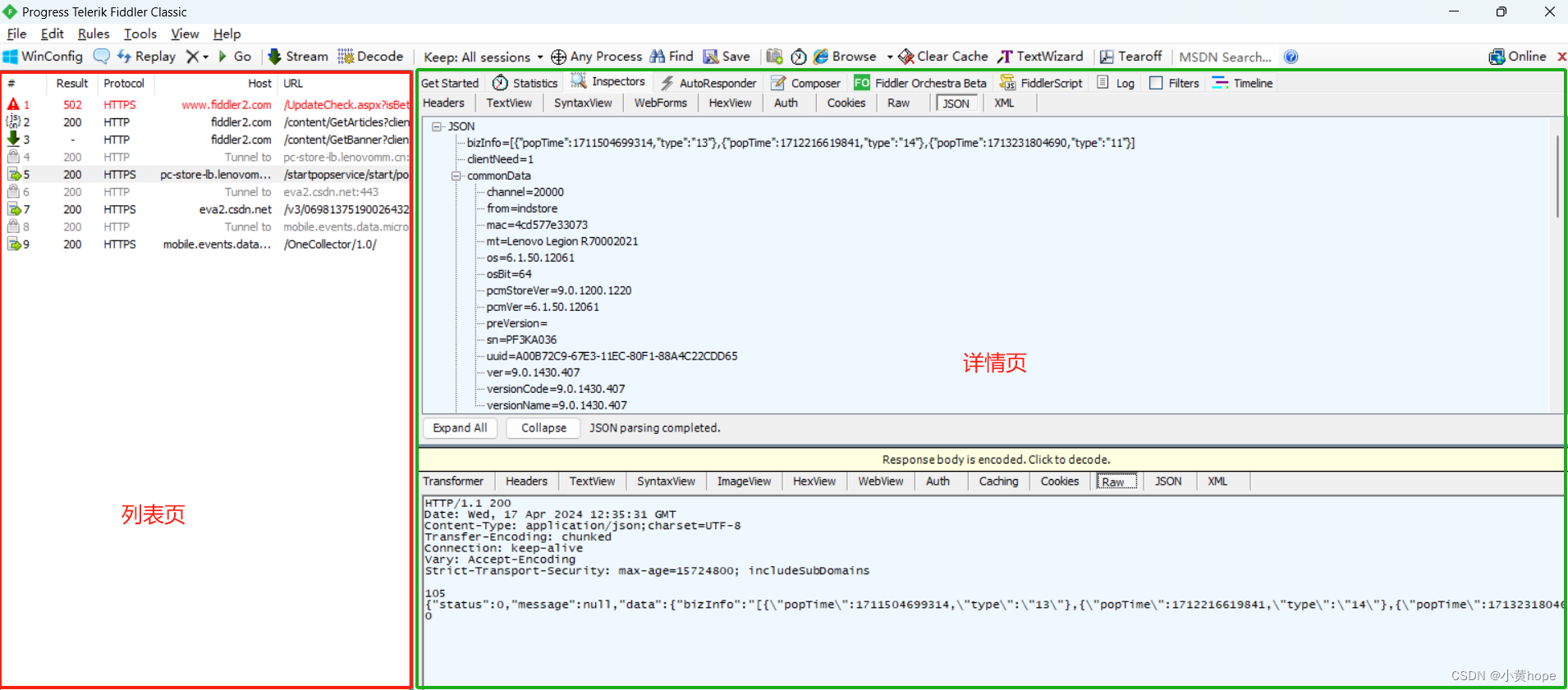
Task: Select session 9 OneCollector row
Action: click(207, 244)
